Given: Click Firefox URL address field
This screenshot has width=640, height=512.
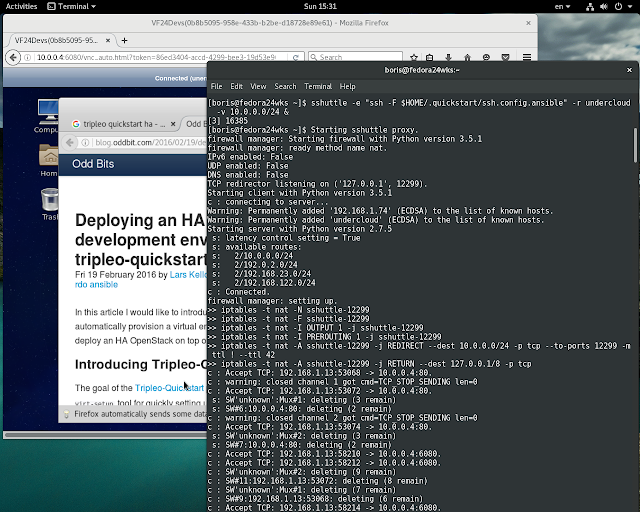Looking at the screenshot, I should pos(157,58).
